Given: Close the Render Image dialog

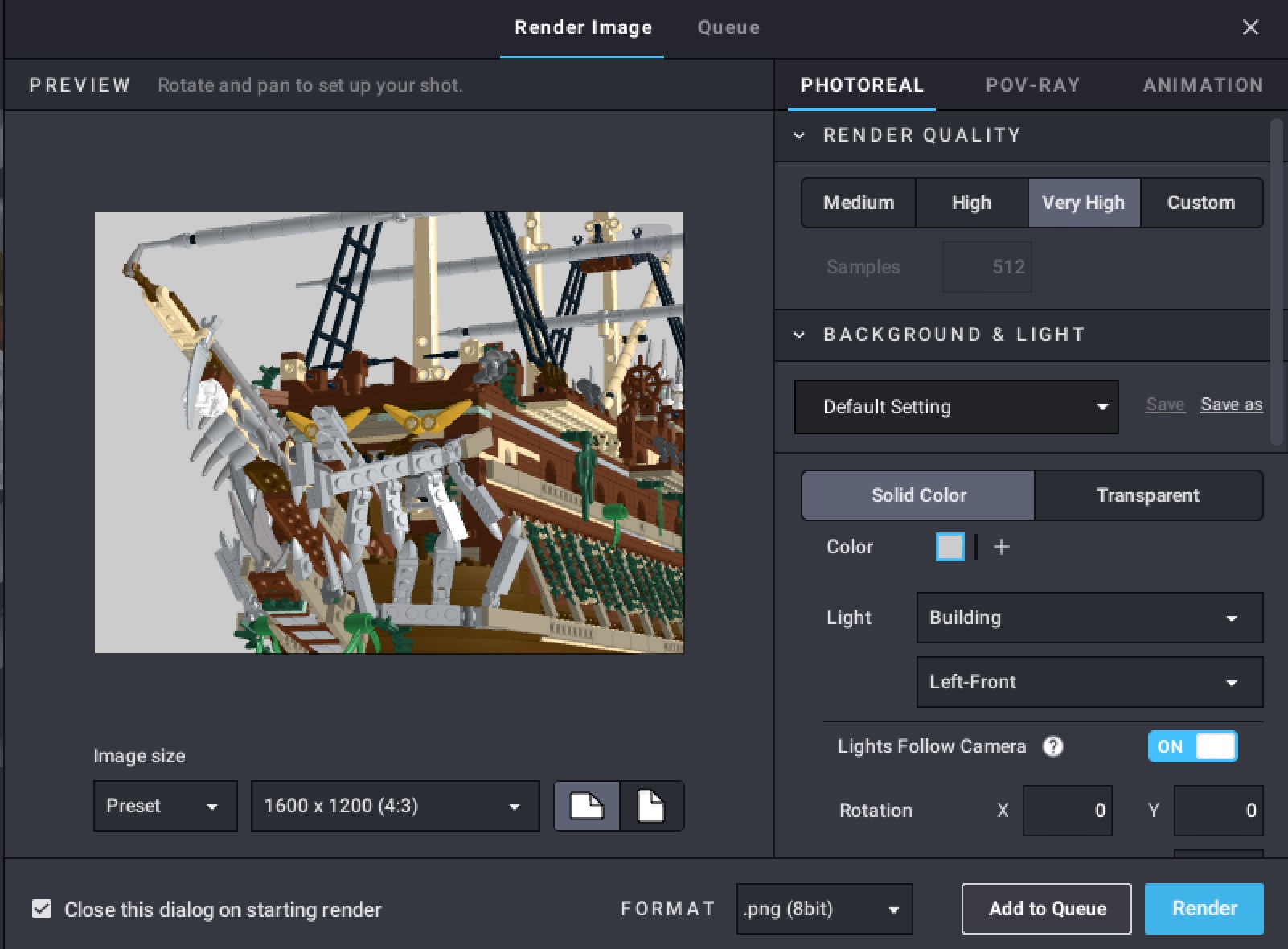Looking at the screenshot, I should [1250, 27].
